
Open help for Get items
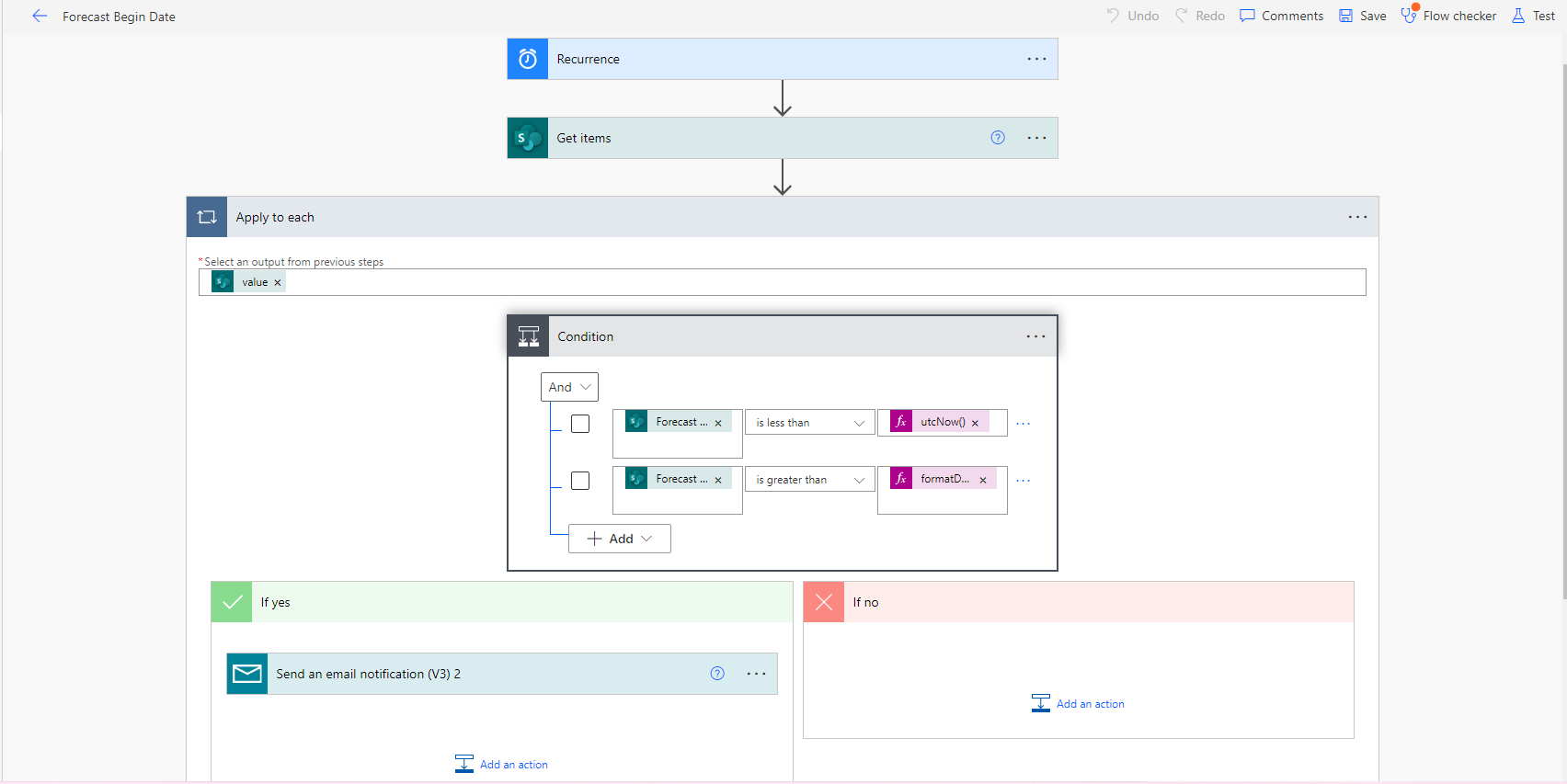[998, 138]
